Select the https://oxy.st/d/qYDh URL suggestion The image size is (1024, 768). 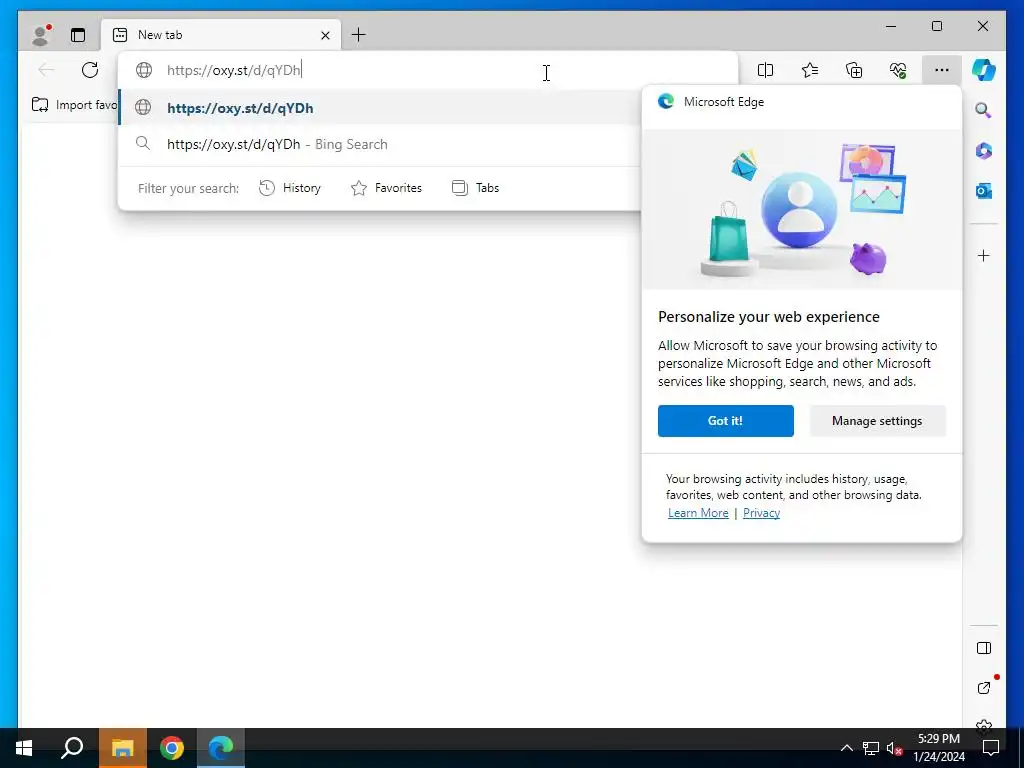click(x=379, y=108)
